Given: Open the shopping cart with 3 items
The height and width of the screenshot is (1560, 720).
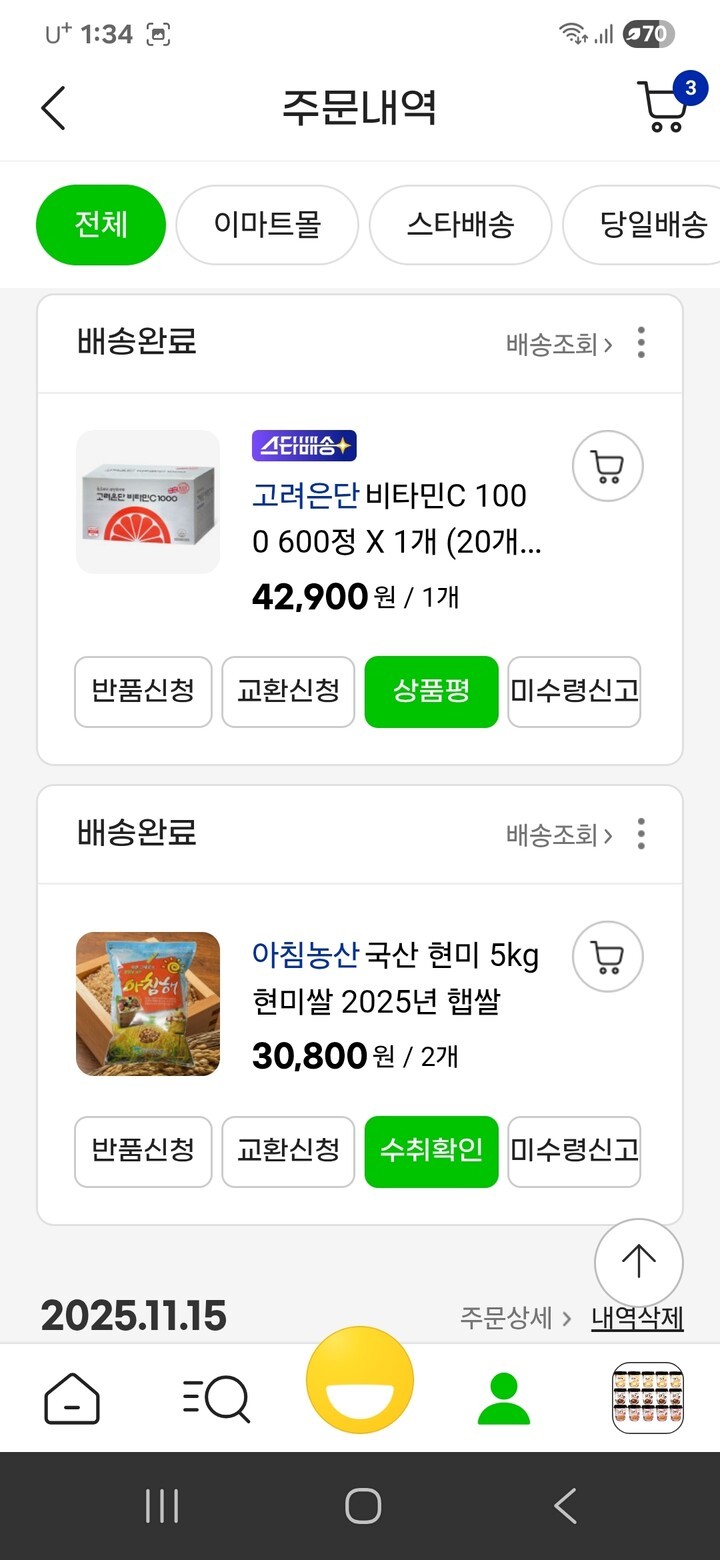Looking at the screenshot, I should pos(664,108).
